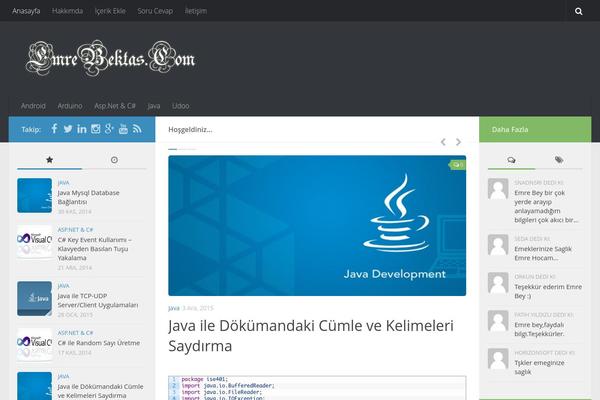This screenshot has height=400, width=600.
Task: Open comment Emeklerinize Sağlık Emre Hocam
Action: tap(543, 253)
